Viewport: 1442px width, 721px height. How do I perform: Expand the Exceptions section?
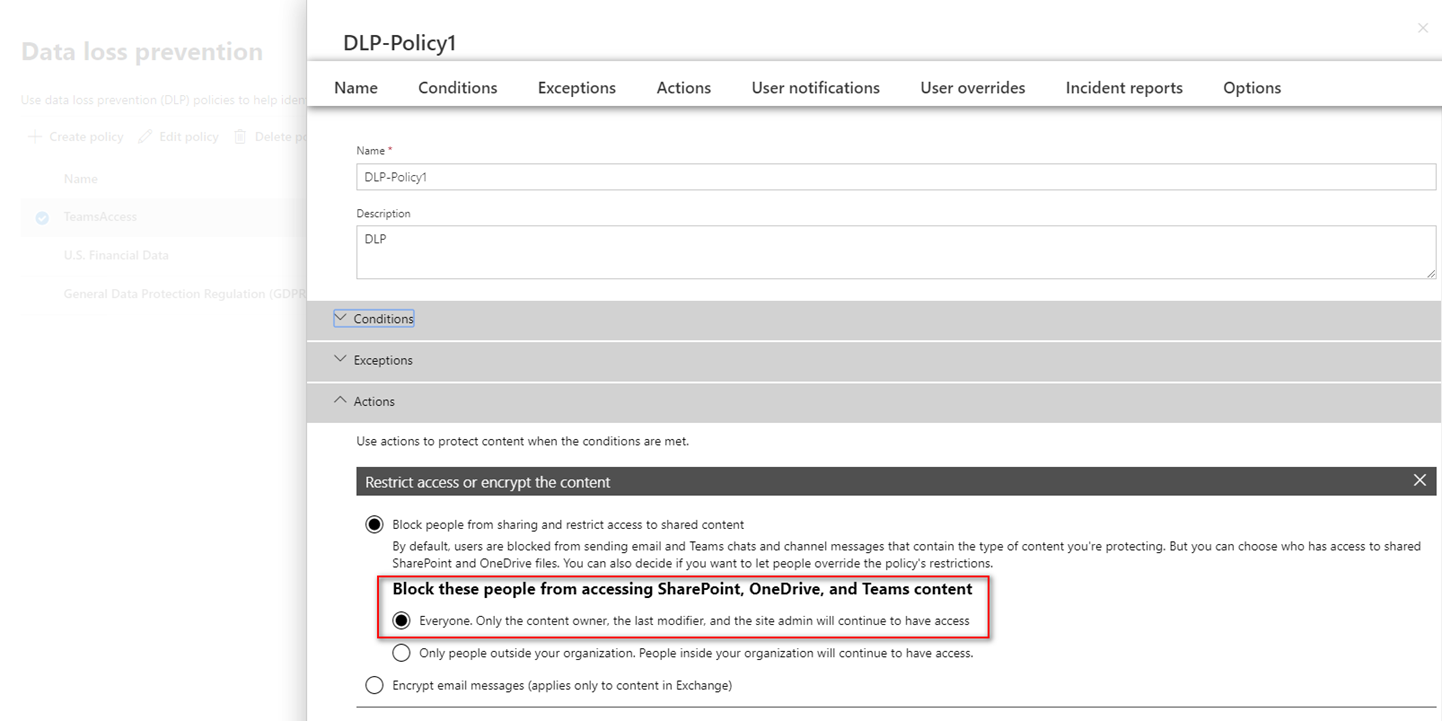pyautogui.click(x=382, y=360)
